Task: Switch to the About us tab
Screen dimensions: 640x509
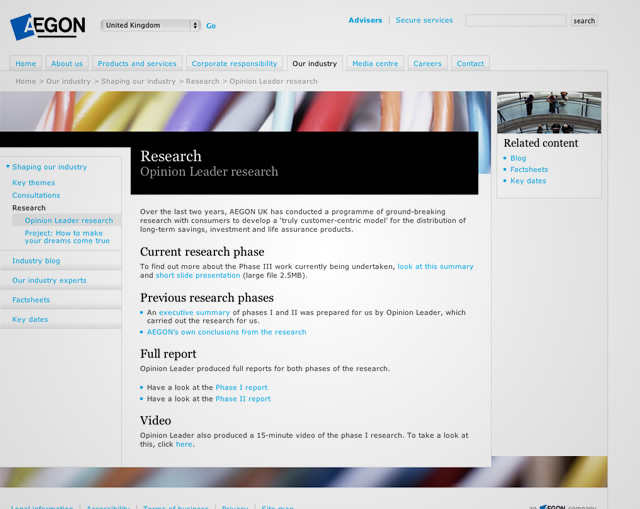Action: 67,63
